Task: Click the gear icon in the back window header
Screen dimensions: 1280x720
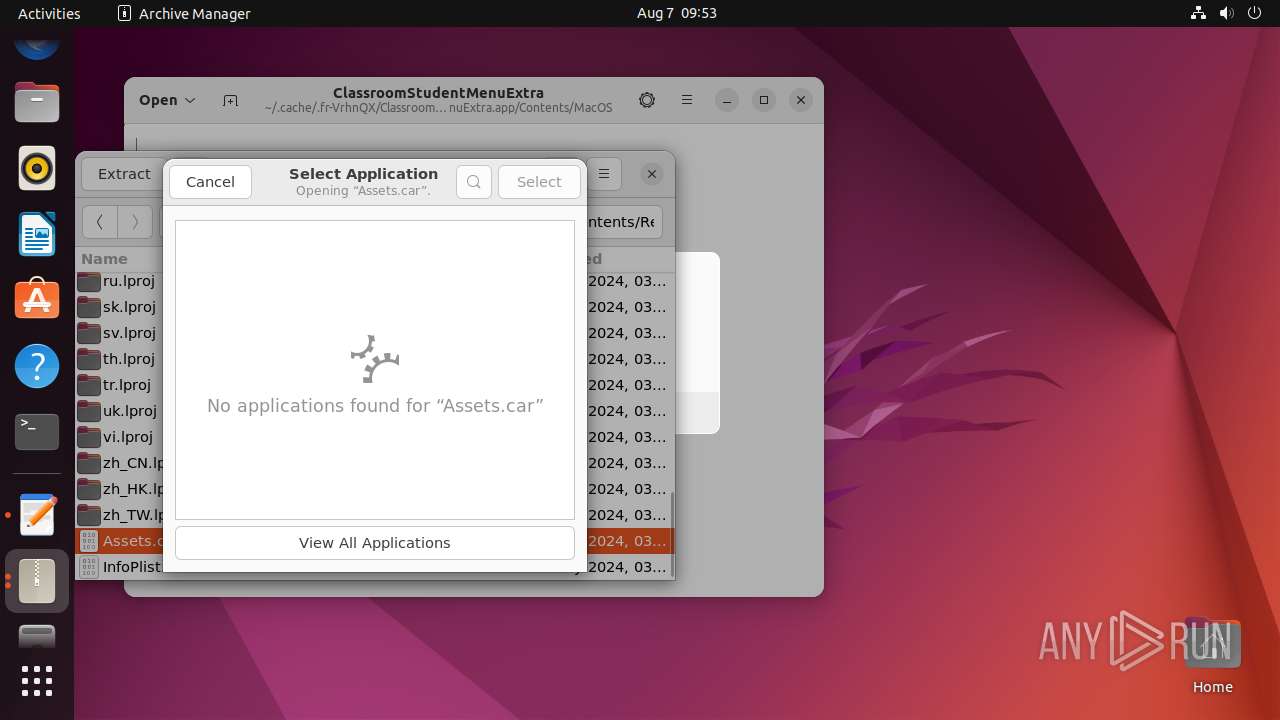Action: coord(647,100)
